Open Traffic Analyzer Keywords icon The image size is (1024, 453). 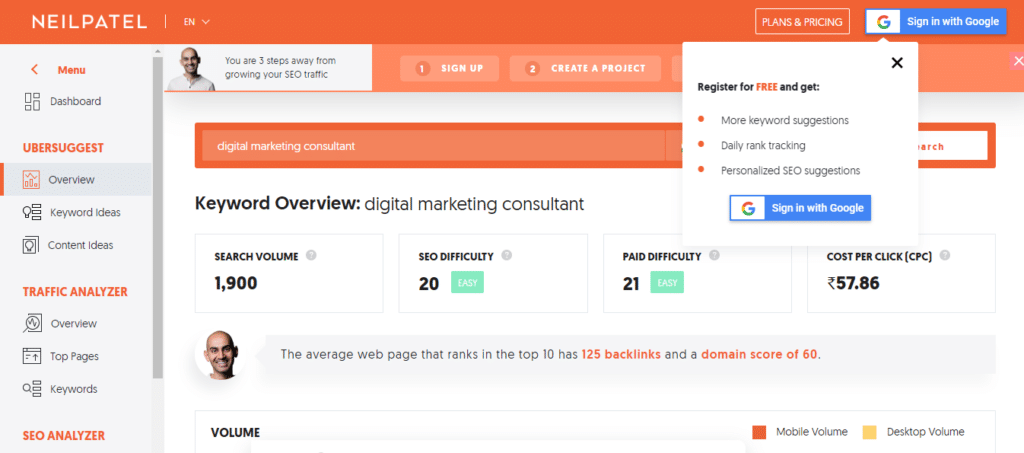[x=32, y=388]
